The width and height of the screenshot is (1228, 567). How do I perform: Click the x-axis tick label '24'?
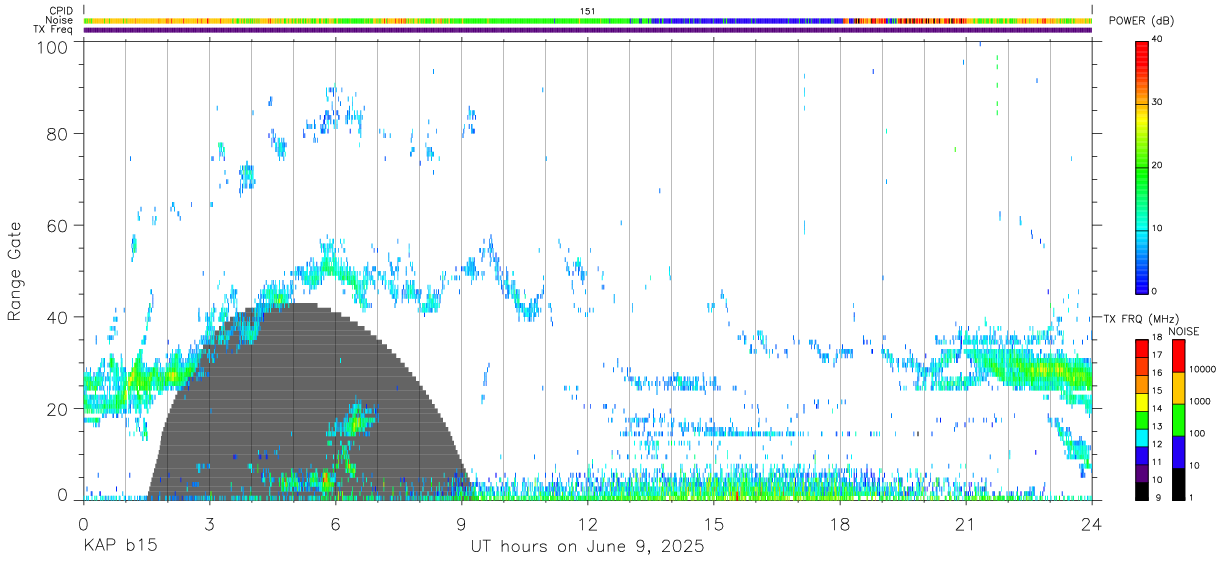(1091, 524)
